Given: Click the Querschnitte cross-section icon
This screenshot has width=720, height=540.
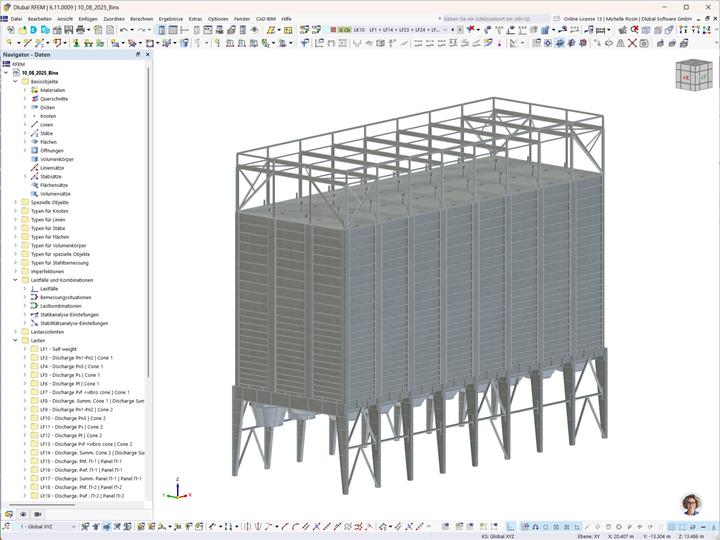Looking at the screenshot, I should point(34,99).
